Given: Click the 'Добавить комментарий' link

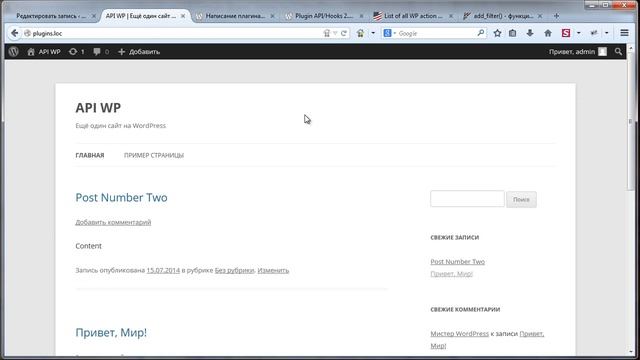Looking at the screenshot, I should click(x=113, y=222).
